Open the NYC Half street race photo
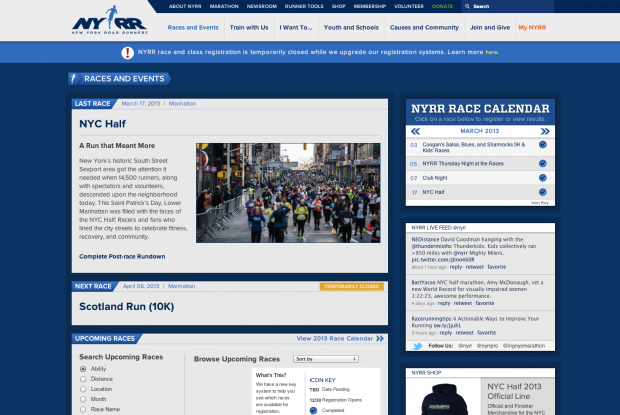620x415 pixels. 288,193
